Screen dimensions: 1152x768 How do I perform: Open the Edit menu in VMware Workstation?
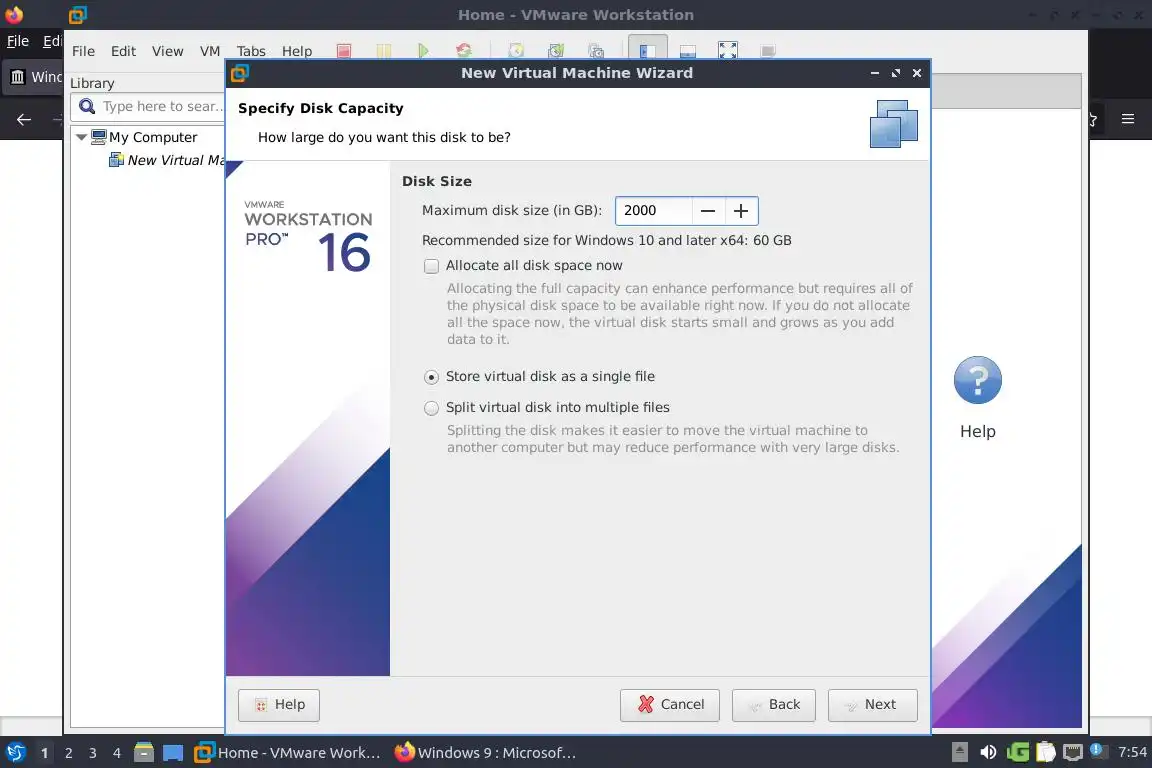(123, 51)
